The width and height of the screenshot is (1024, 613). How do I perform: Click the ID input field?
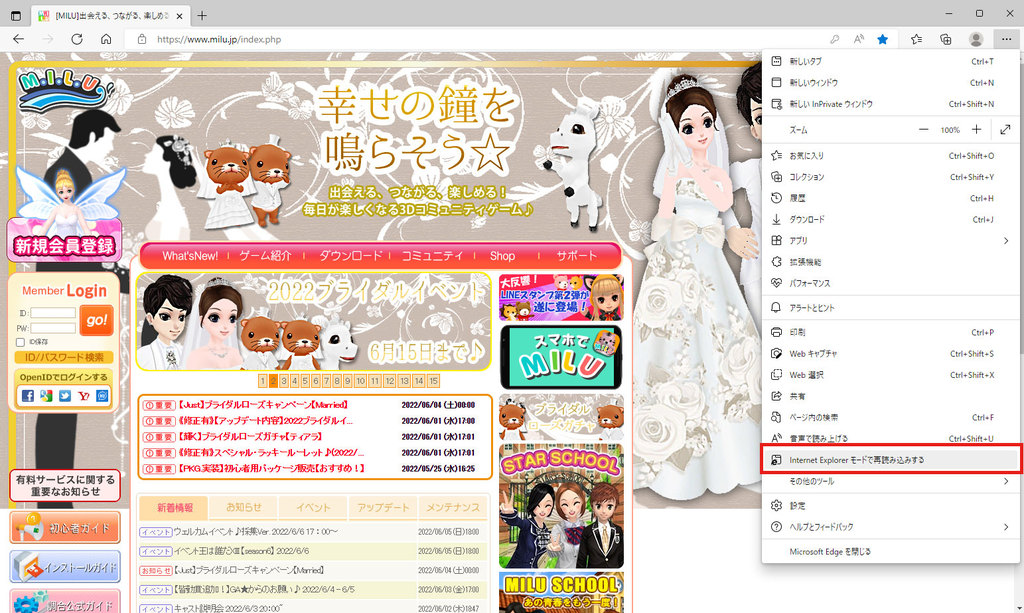[54, 313]
